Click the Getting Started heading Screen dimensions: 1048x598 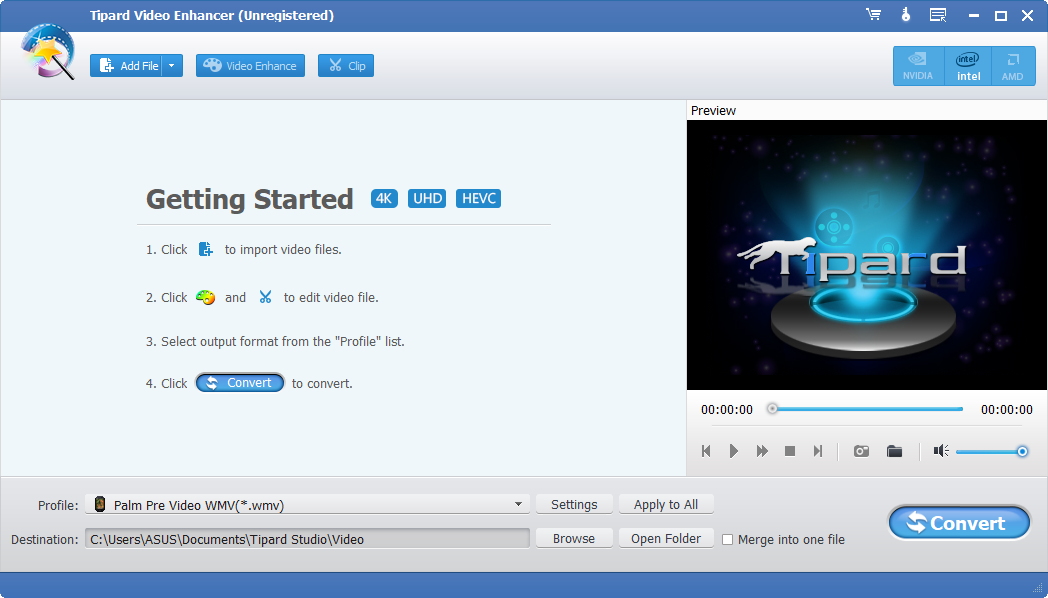click(249, 199)
